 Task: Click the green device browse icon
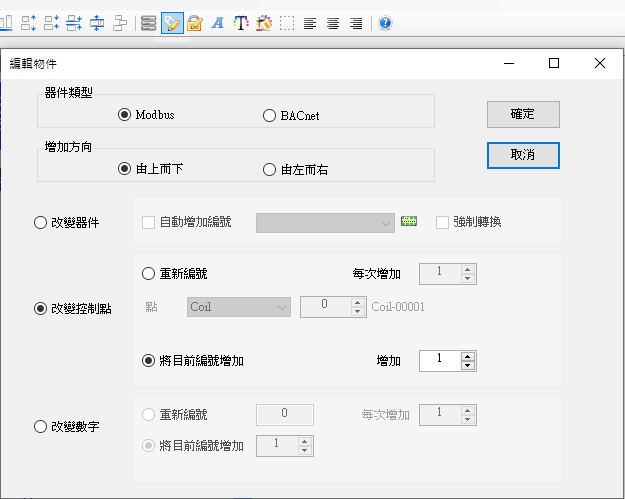408,221
